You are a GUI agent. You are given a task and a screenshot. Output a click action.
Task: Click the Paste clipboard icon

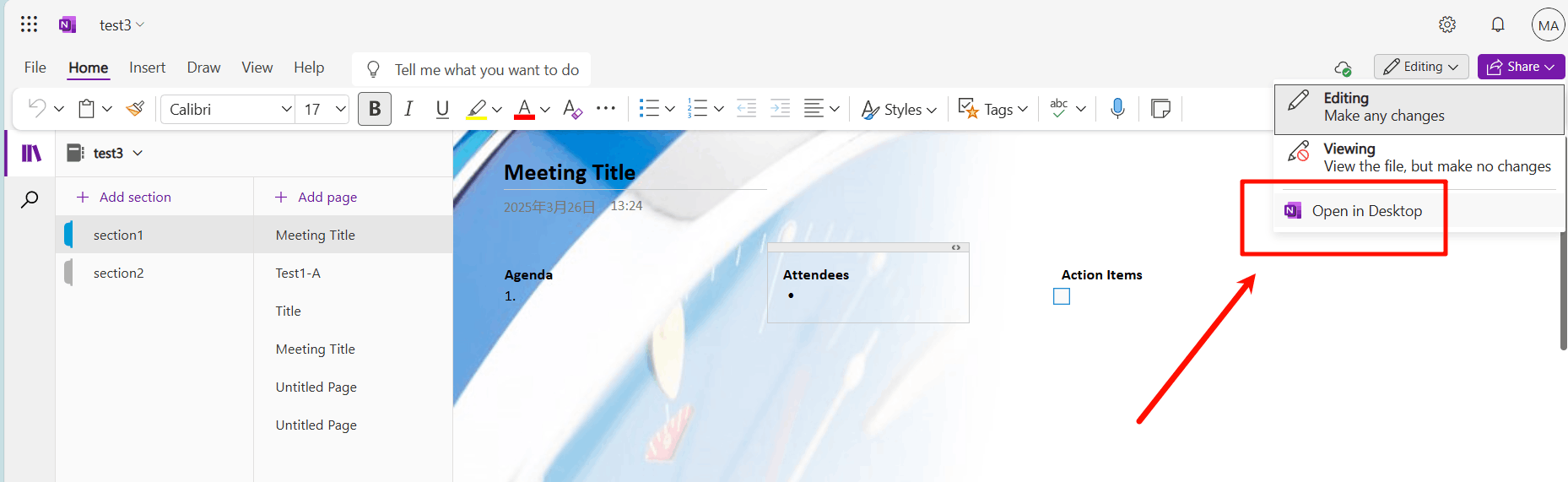[x=86, y=108]
